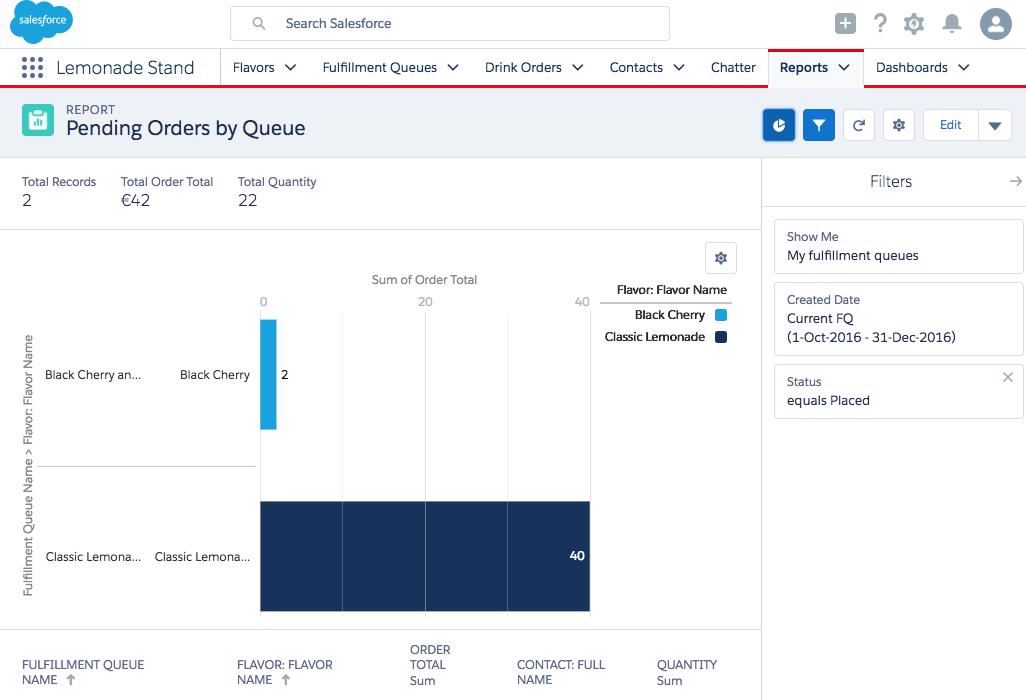Open Drink Orders tab dropdown chevron
This screenshot has height=700, width=1026.
tap(578, 68)
